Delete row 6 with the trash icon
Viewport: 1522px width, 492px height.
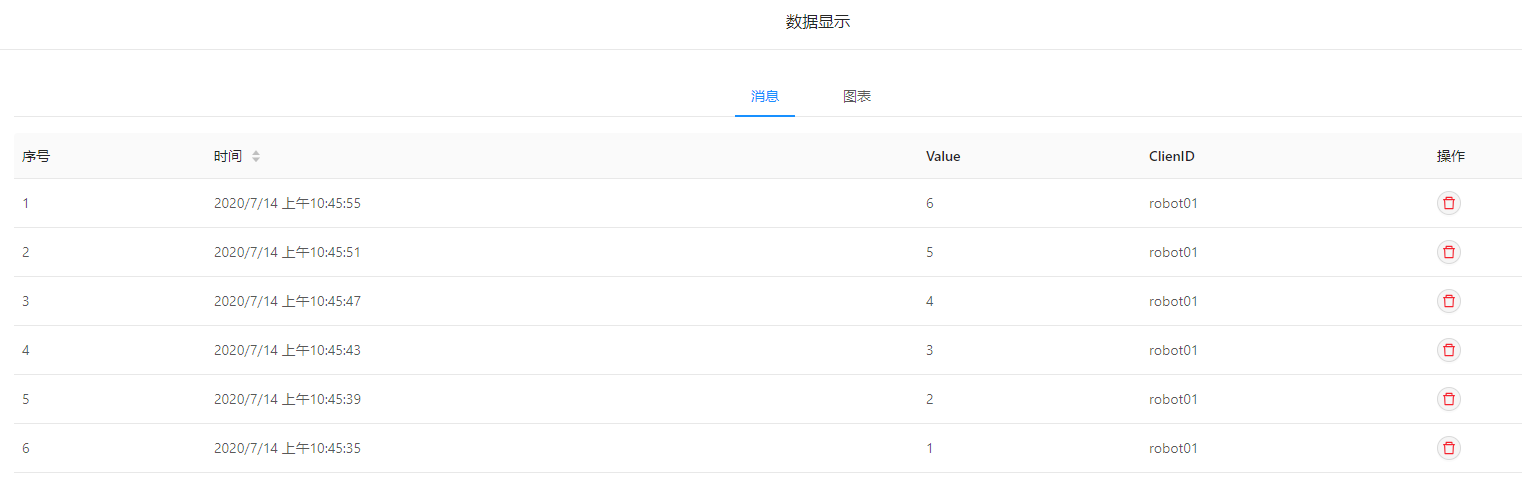click(1448, 448)
